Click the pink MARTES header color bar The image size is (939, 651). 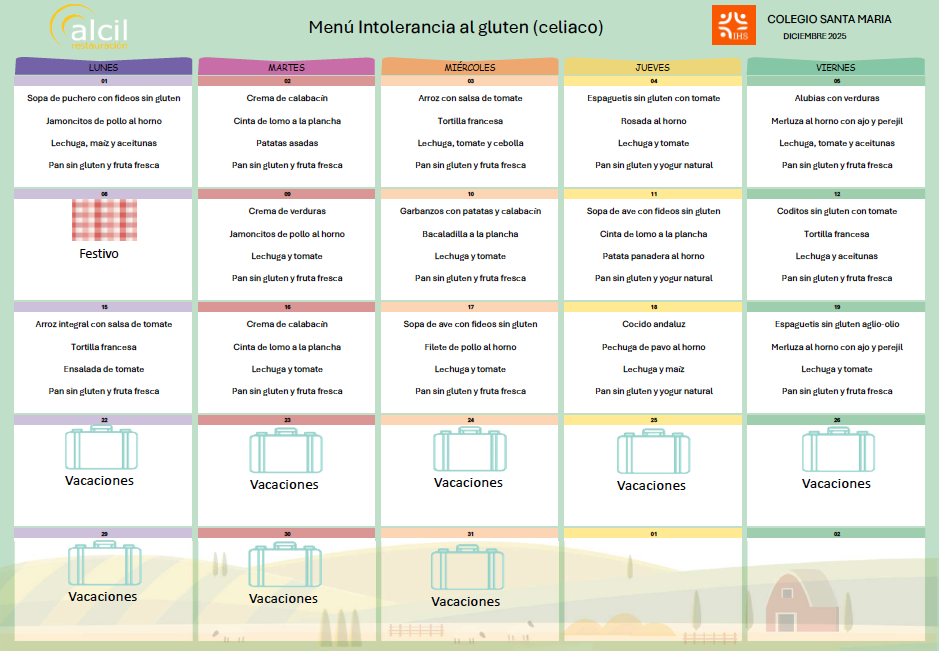[285, 67]
